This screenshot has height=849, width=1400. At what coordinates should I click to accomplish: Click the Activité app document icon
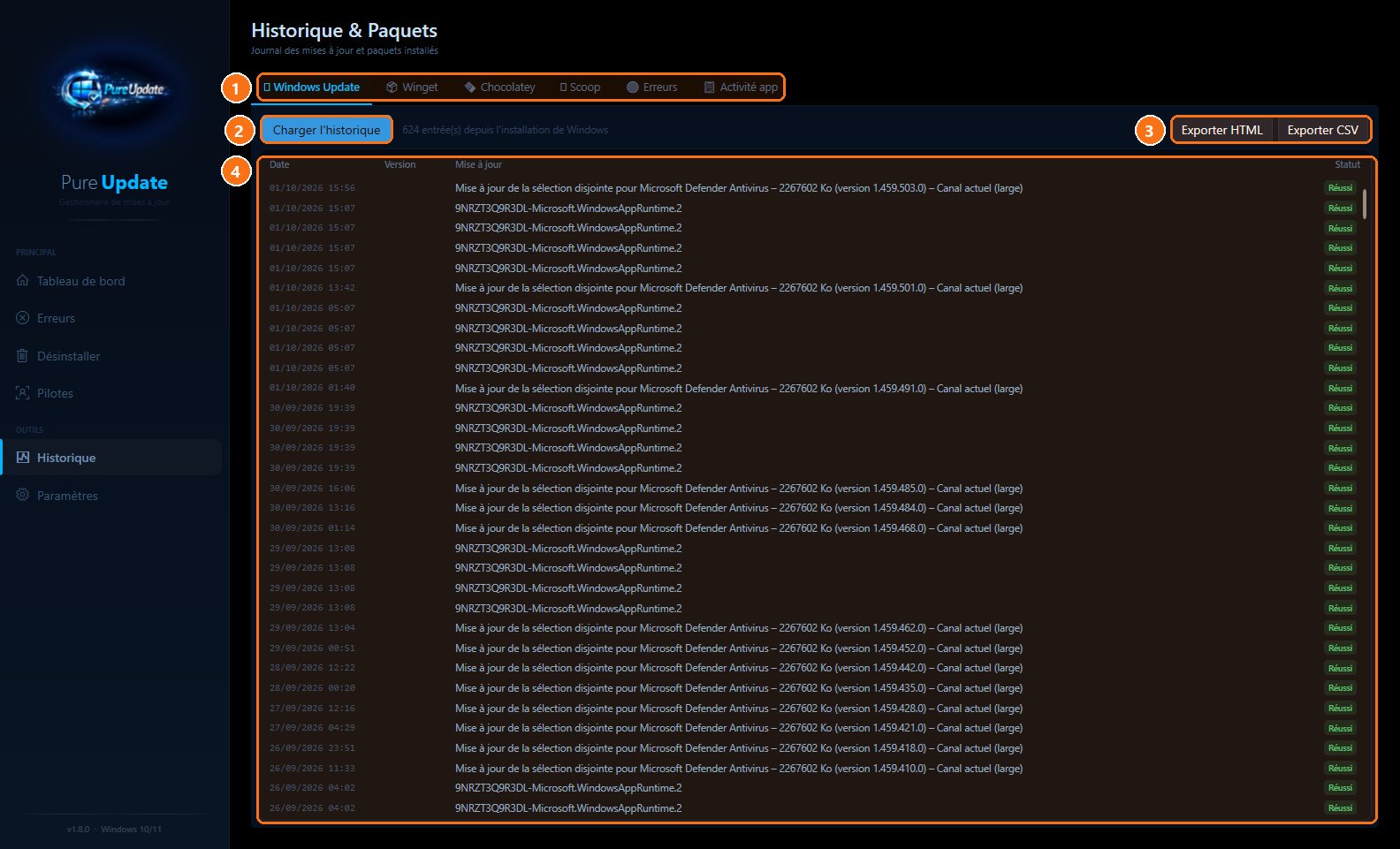point(709,87)
